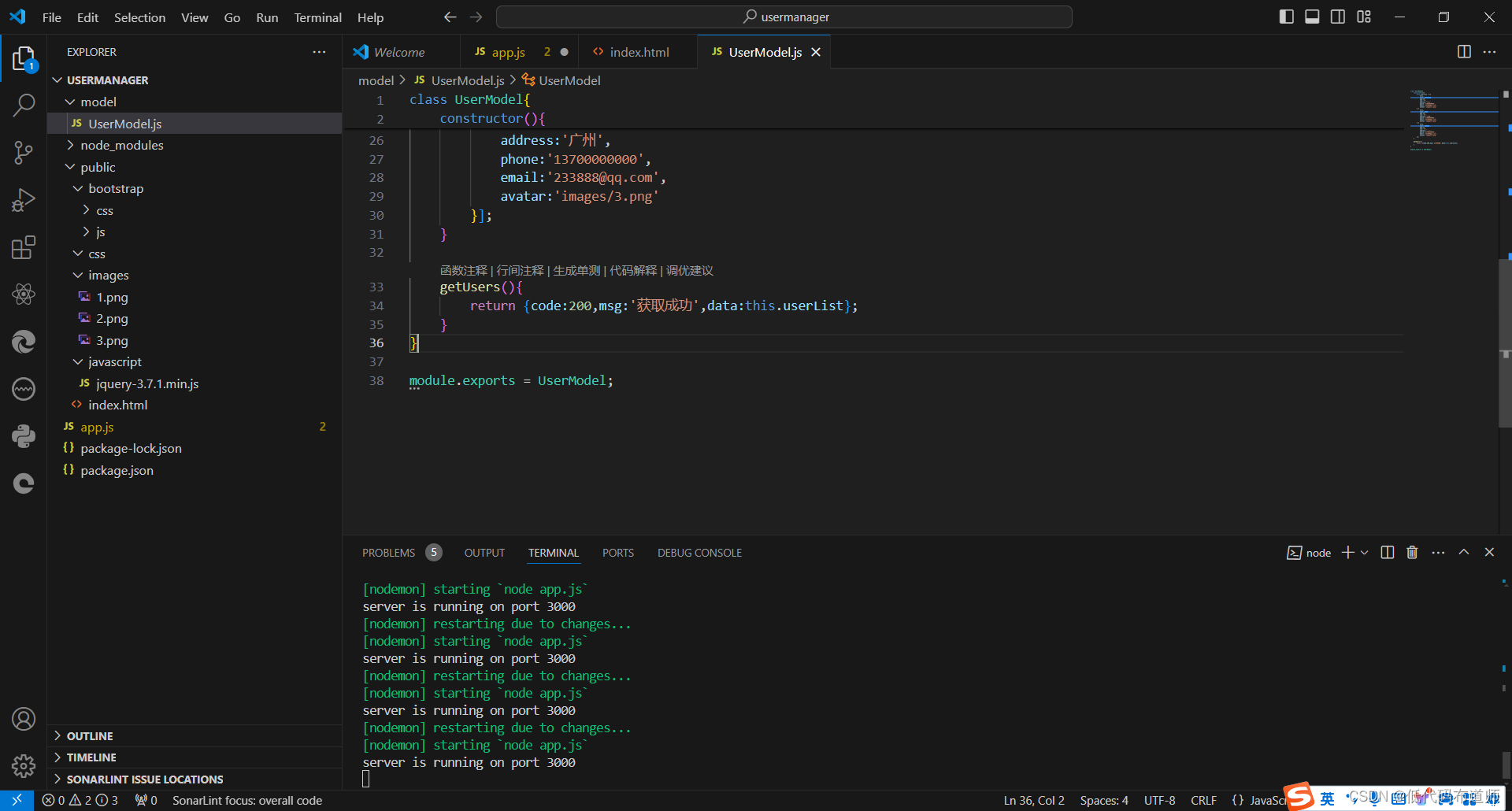This screenshot has width=1512, height=811.
Task: Switch to the OUTPUT panel tab
Action: tap(484, 553)
